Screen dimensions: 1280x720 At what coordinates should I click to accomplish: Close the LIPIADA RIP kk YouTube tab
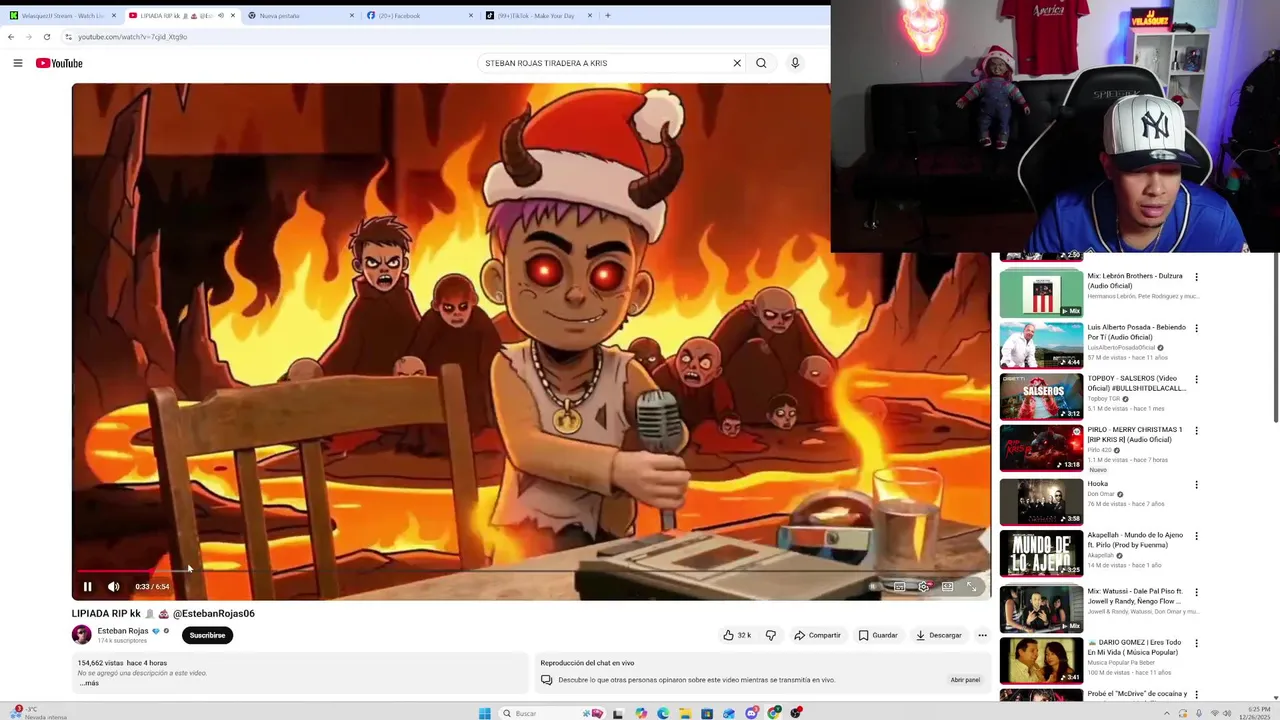point(233,16)
